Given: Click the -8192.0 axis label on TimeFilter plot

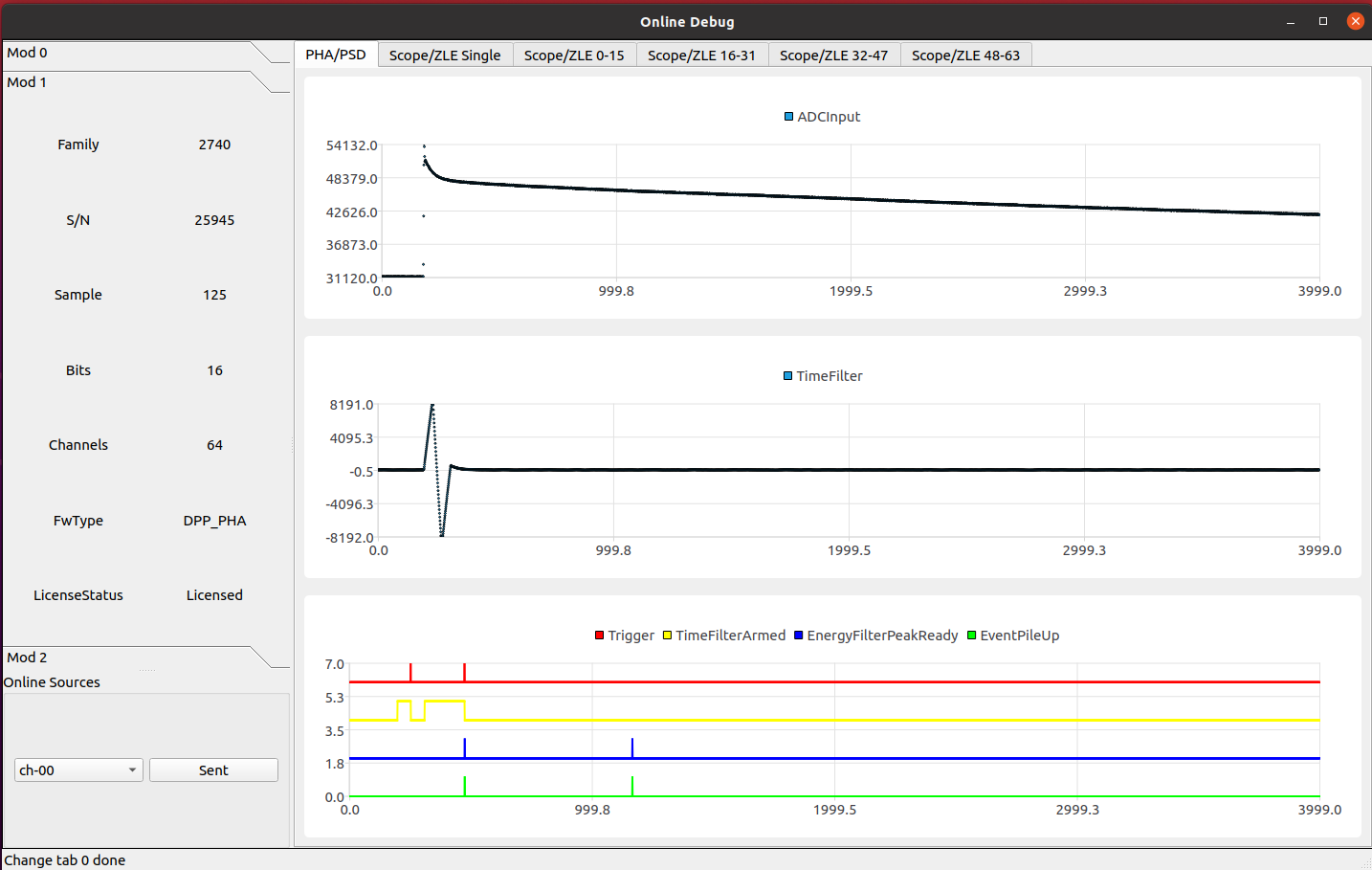Looking at the screenshot, I should click(x=349, y=538).
